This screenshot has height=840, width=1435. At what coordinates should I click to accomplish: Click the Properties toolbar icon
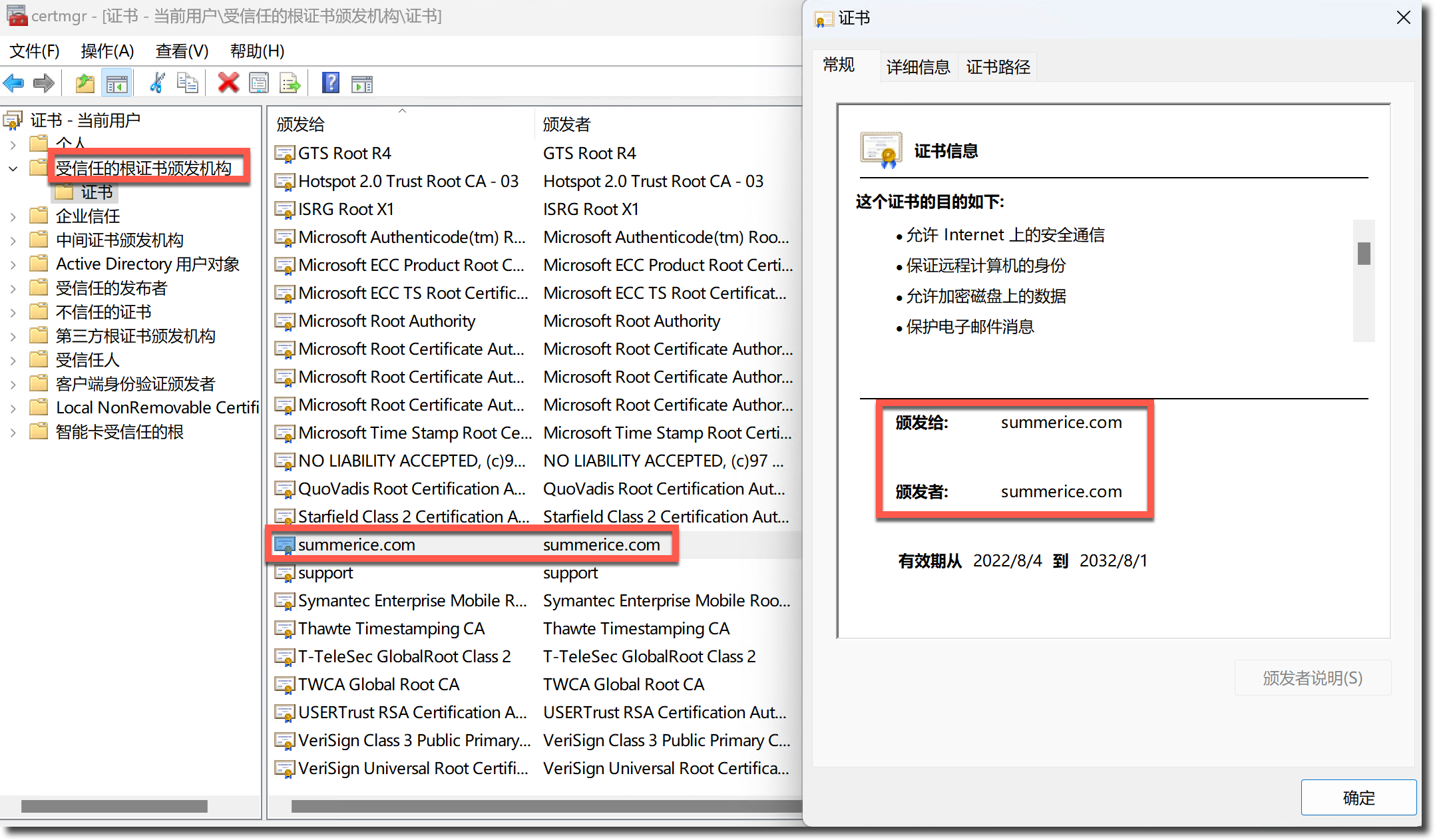(259, 83)
